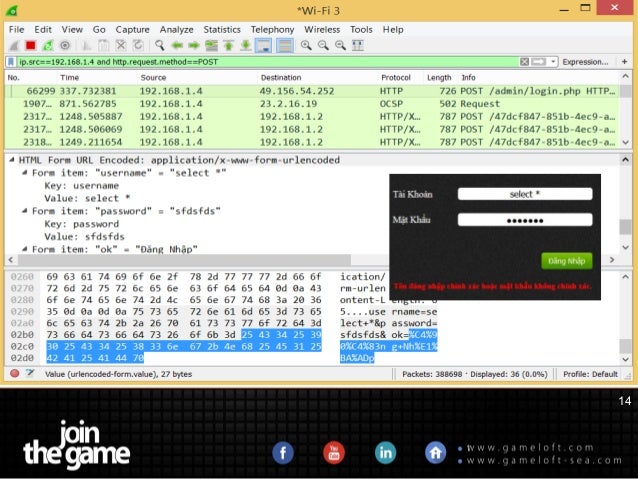Image resolution: width=638 pixels, height=479 pixels.
Task: Open the Capture menu
Action: point(132,29)
